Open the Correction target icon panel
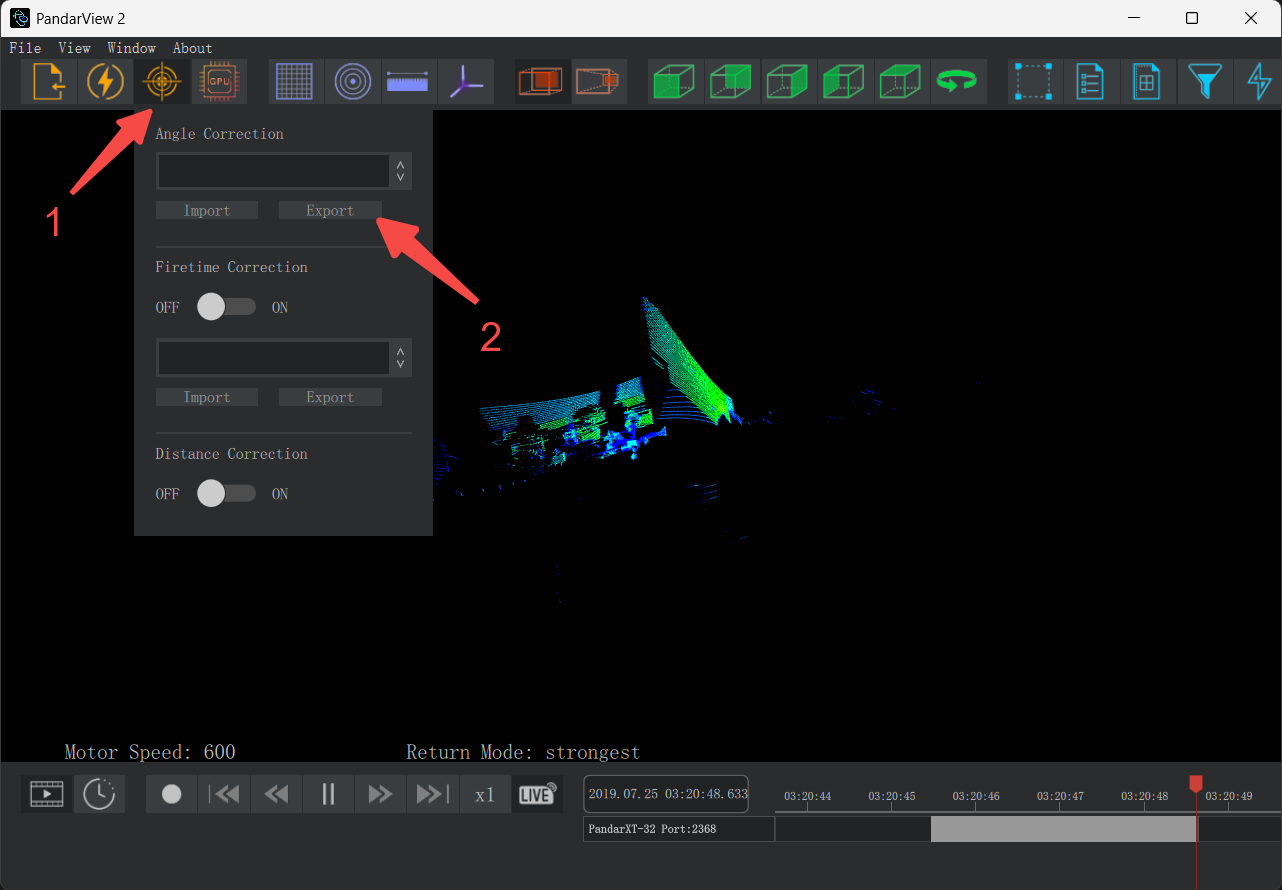Image resolution: width=1282 pixels, height=890 pixels. point(161,82)
